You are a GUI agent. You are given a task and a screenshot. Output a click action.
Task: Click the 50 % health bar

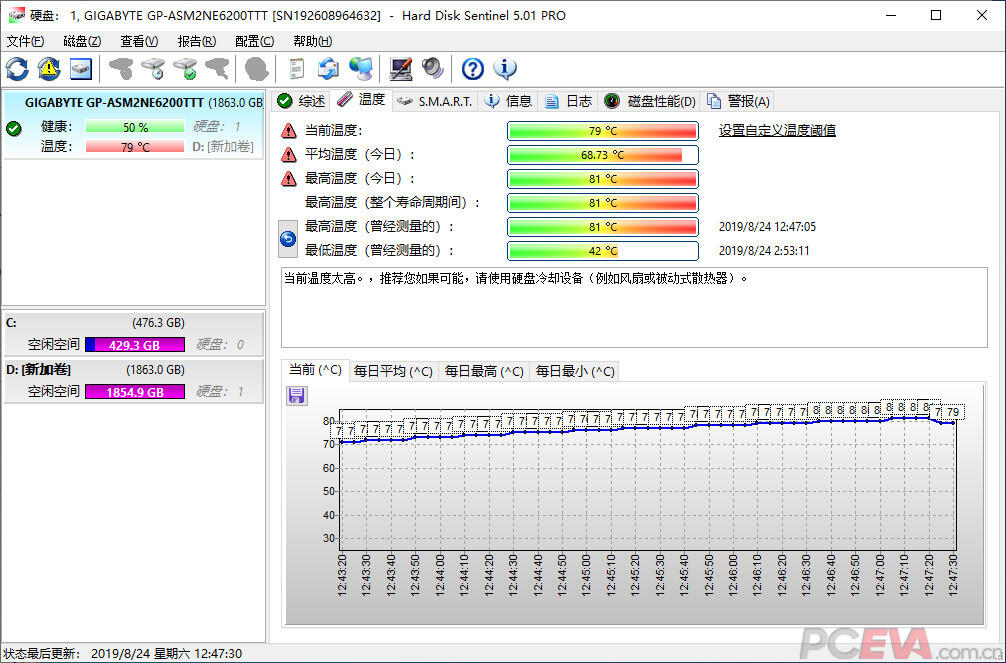click(135, 127)
